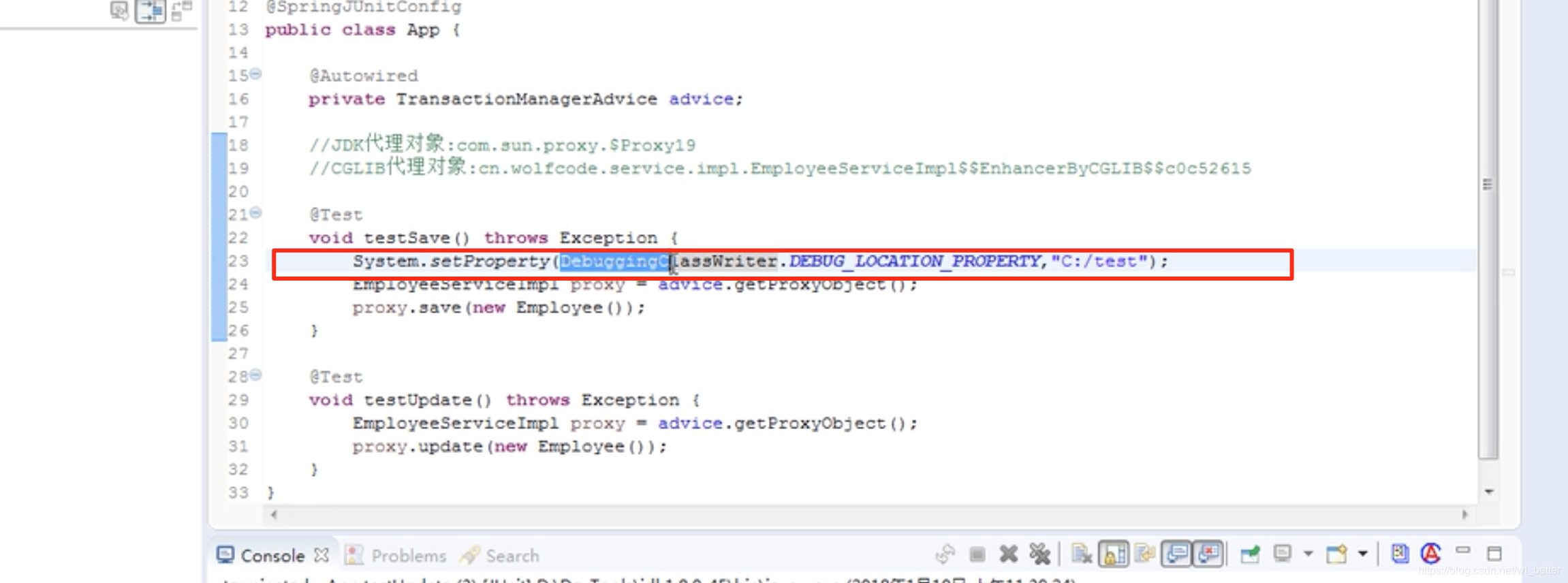Pin the console with the green pin icon

click(x=1250, y=554)
